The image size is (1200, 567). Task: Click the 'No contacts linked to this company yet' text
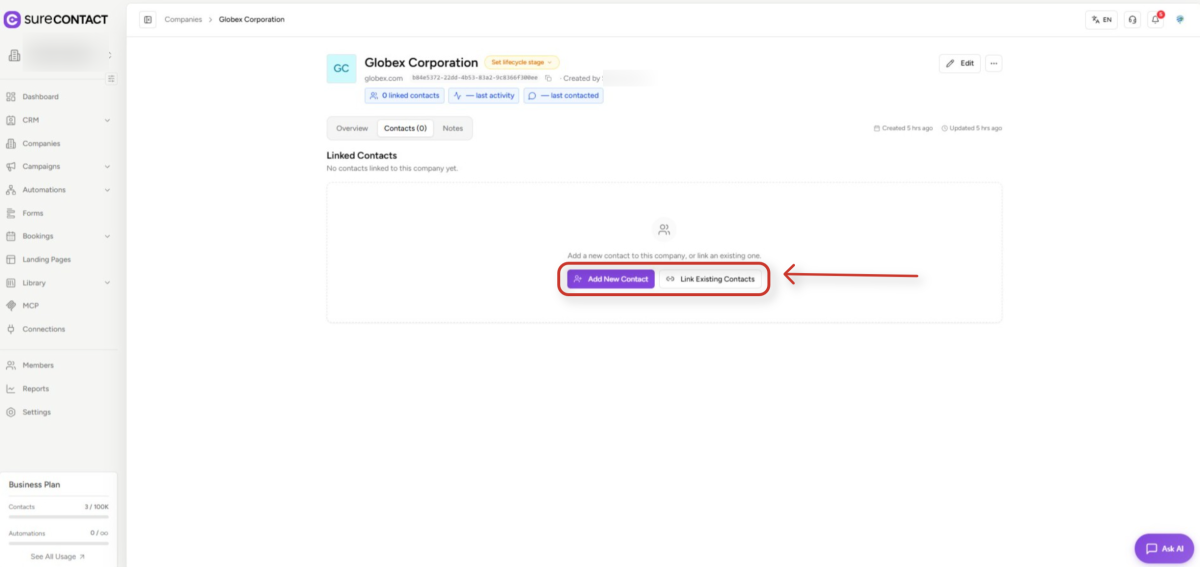pos(392,168)
